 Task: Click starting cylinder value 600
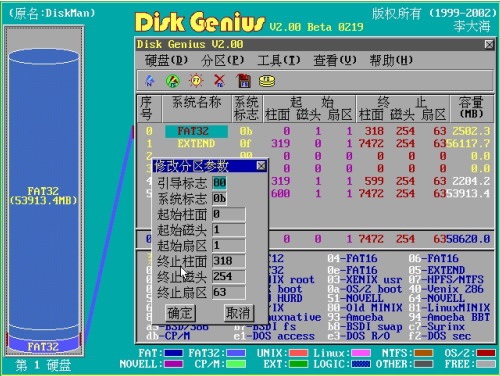coord(280,194)
